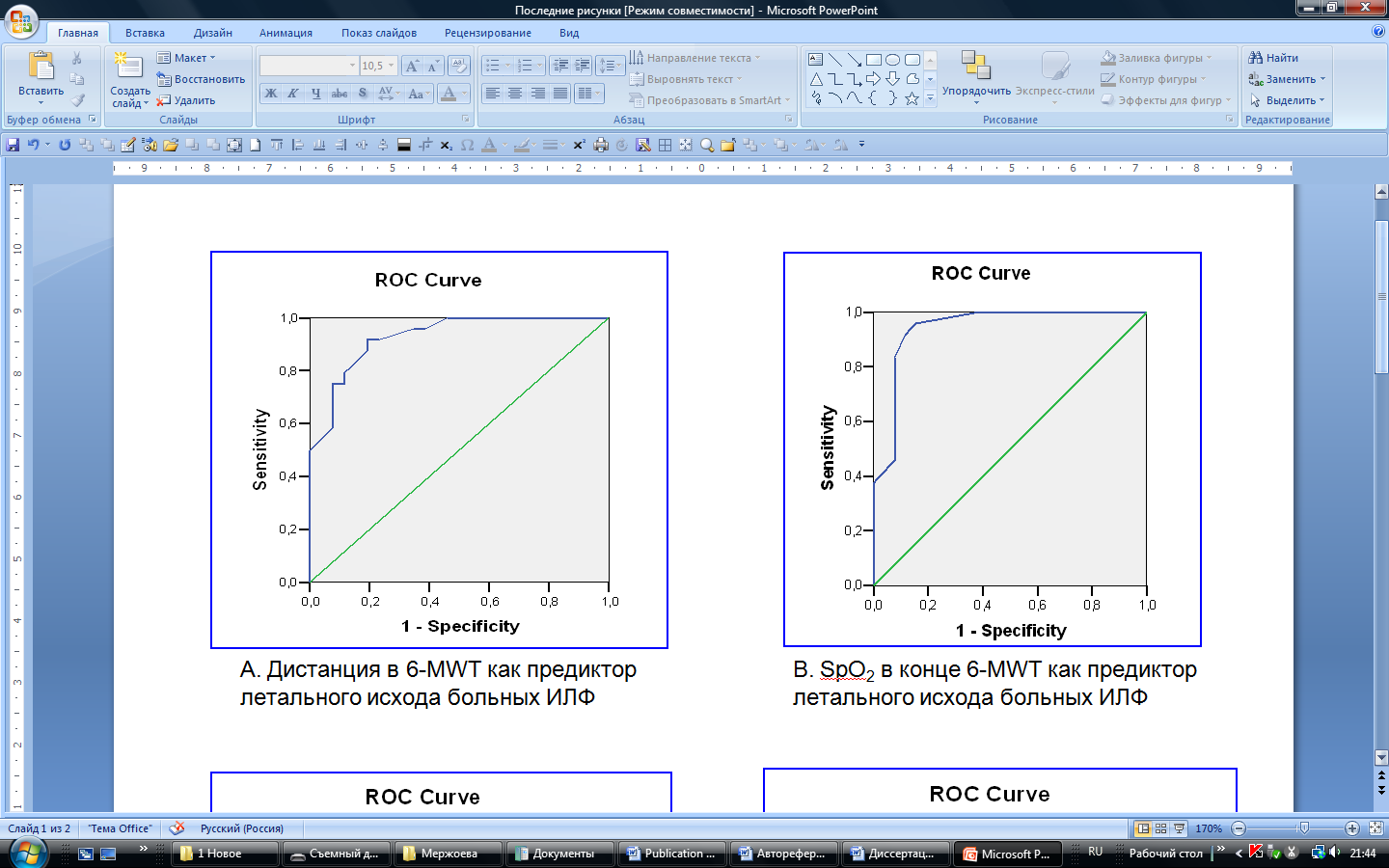Decrease list indent level
This screenshot has height=868, width=1389.
coord(560,66)
